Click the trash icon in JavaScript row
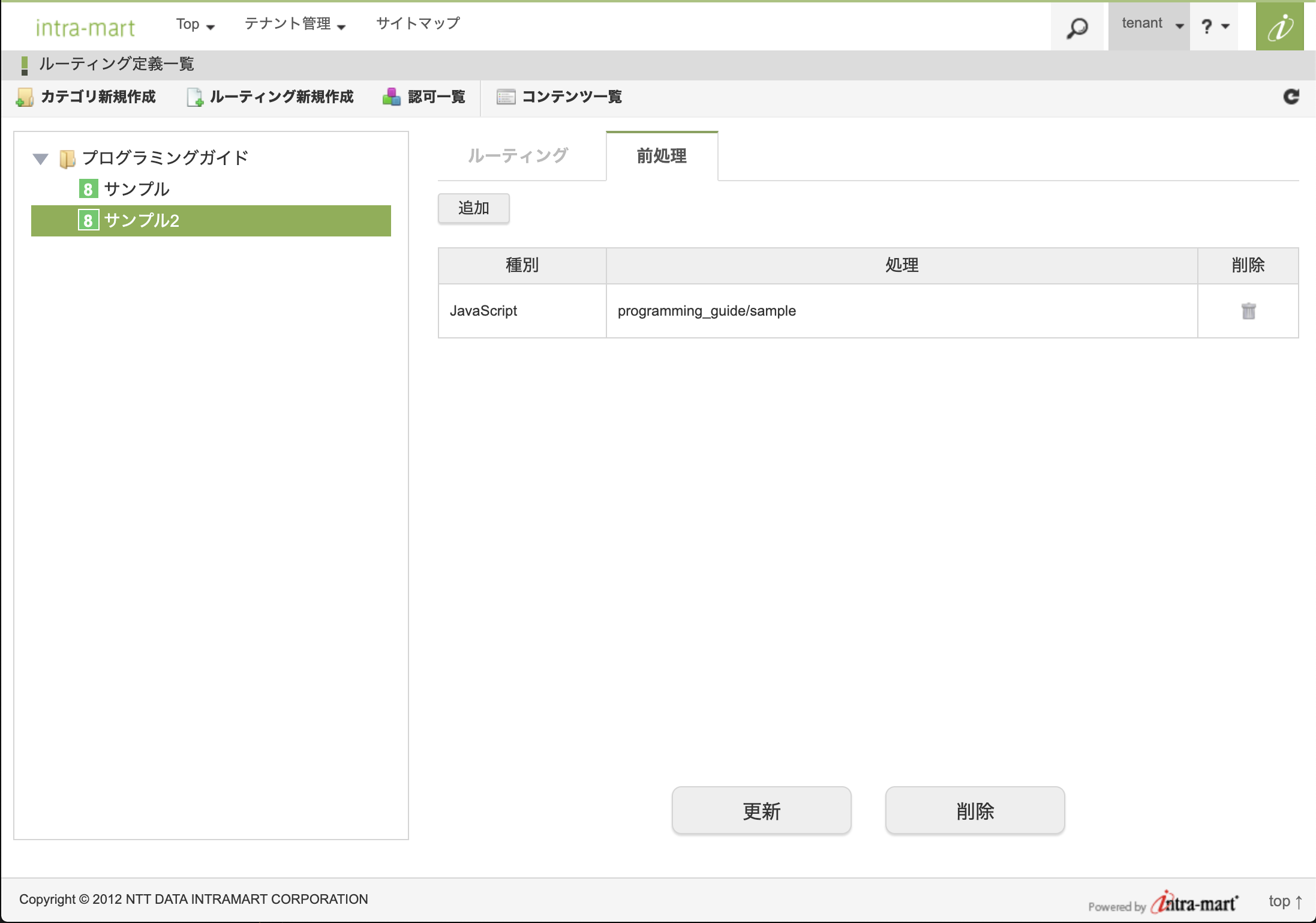The image size is (1316, 923). coord(1248,311)
